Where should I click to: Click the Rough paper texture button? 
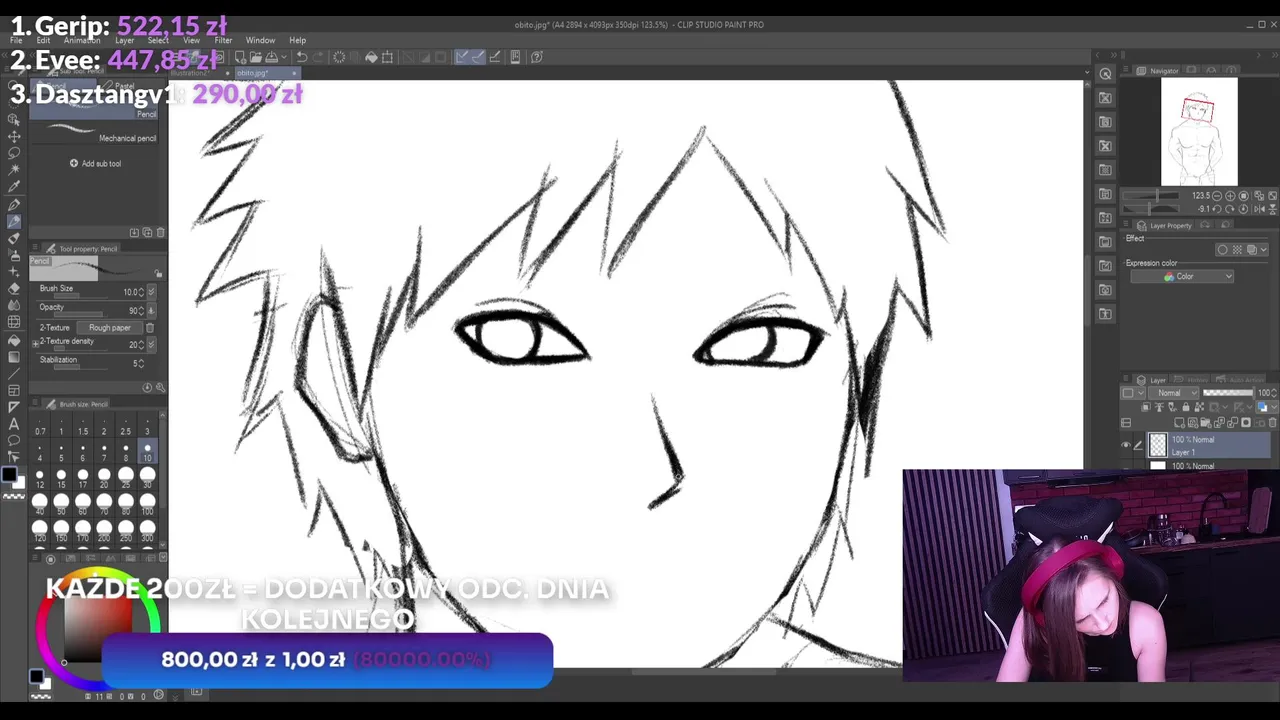(109, 328)
